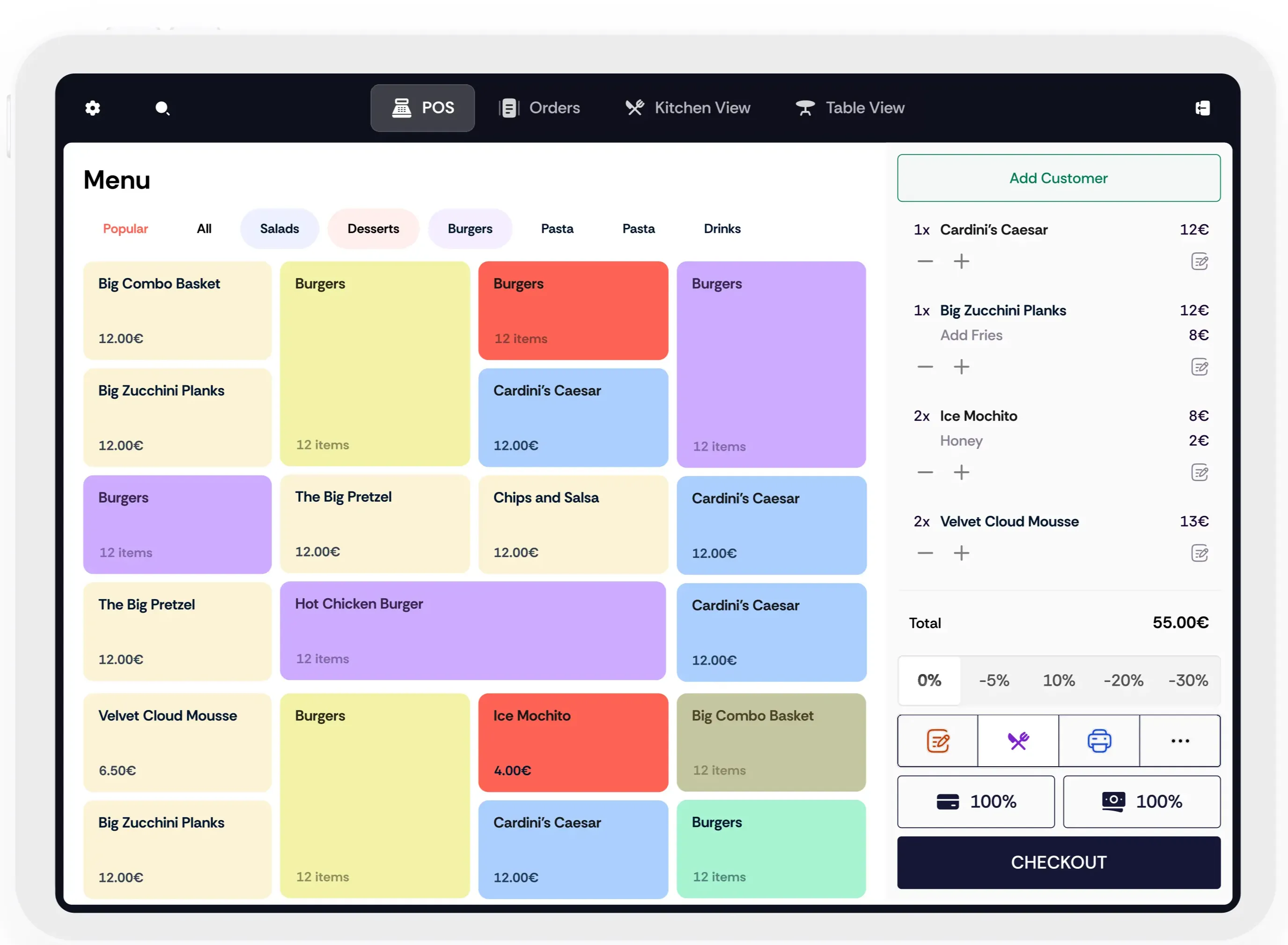The width and height of the screenshot is (1288, 945).
Task: Toggle the 10% discount rate
Action: coord(1058,680)
